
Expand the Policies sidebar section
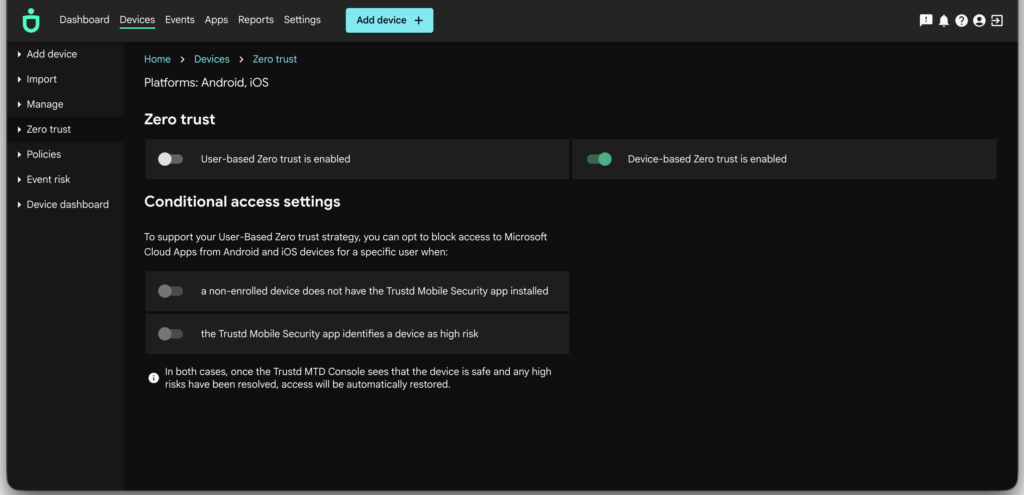[43, 154]
